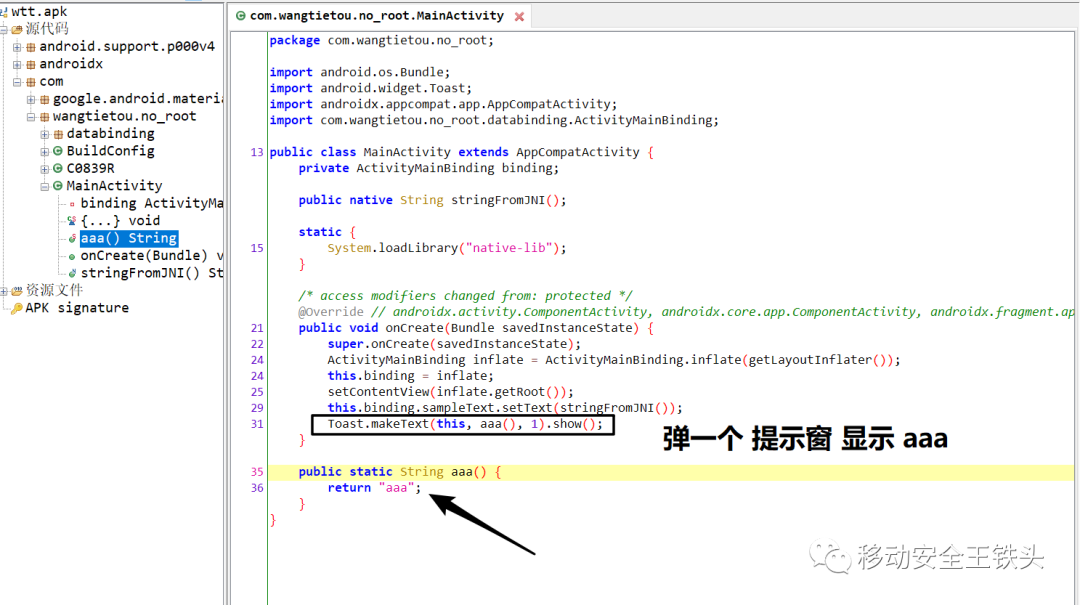Click the super.onCreate(savedInstanceState) line
1080x605 pixels.
point(454,343)
